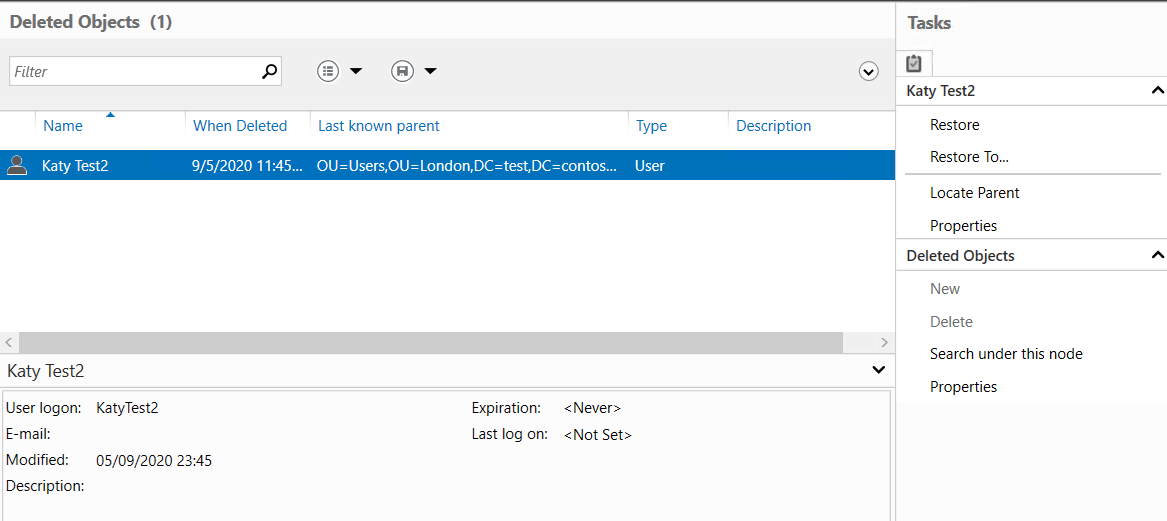The height and width of the screenshot is (521, 1167).
Task: Sort by When Deleted column header
Action: pyautogui.click(x=240, y=126)
